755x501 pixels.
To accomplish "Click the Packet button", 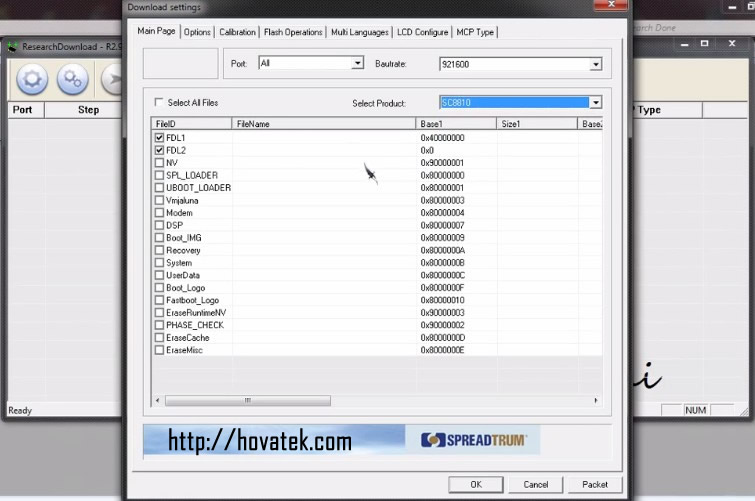I will click(595, 484).
